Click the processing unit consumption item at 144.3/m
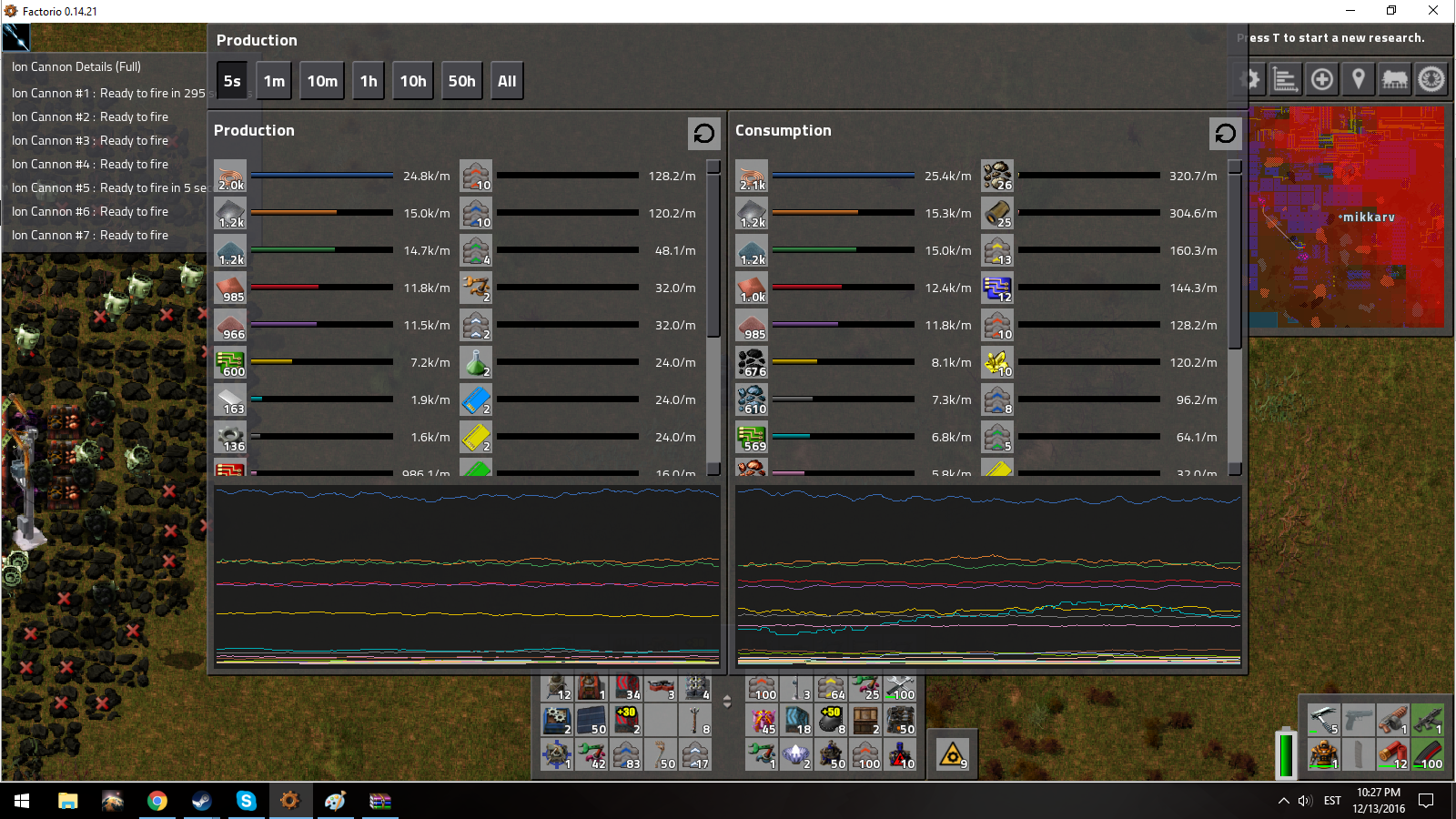Image resolution: width=1456 pixels, height=819 pixels. tap(997, 288)
